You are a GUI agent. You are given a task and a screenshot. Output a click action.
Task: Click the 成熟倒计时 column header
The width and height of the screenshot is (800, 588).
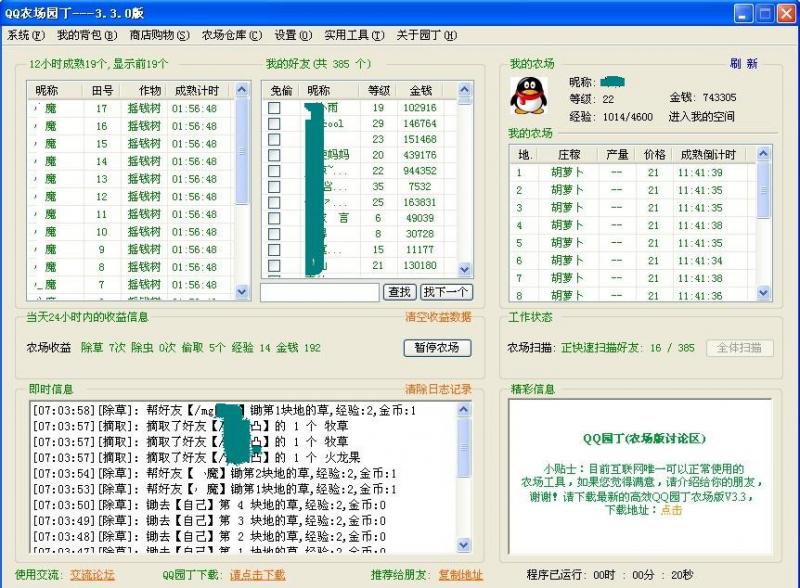708,154
